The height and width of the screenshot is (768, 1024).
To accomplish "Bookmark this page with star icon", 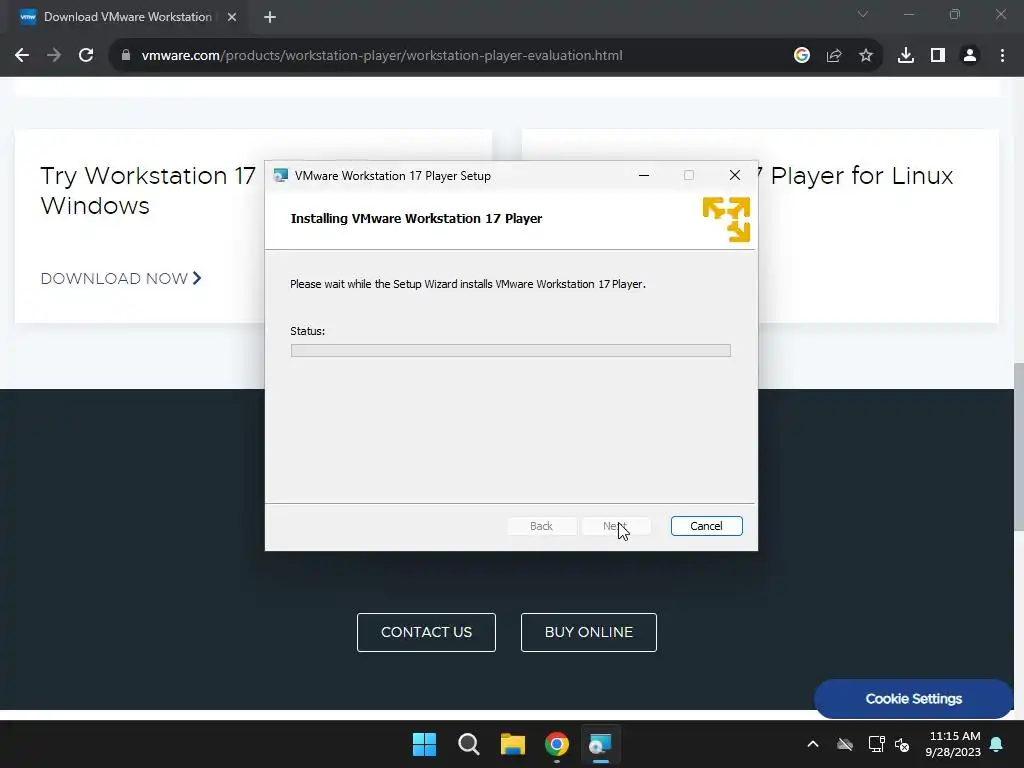I will tap(865, 56).
